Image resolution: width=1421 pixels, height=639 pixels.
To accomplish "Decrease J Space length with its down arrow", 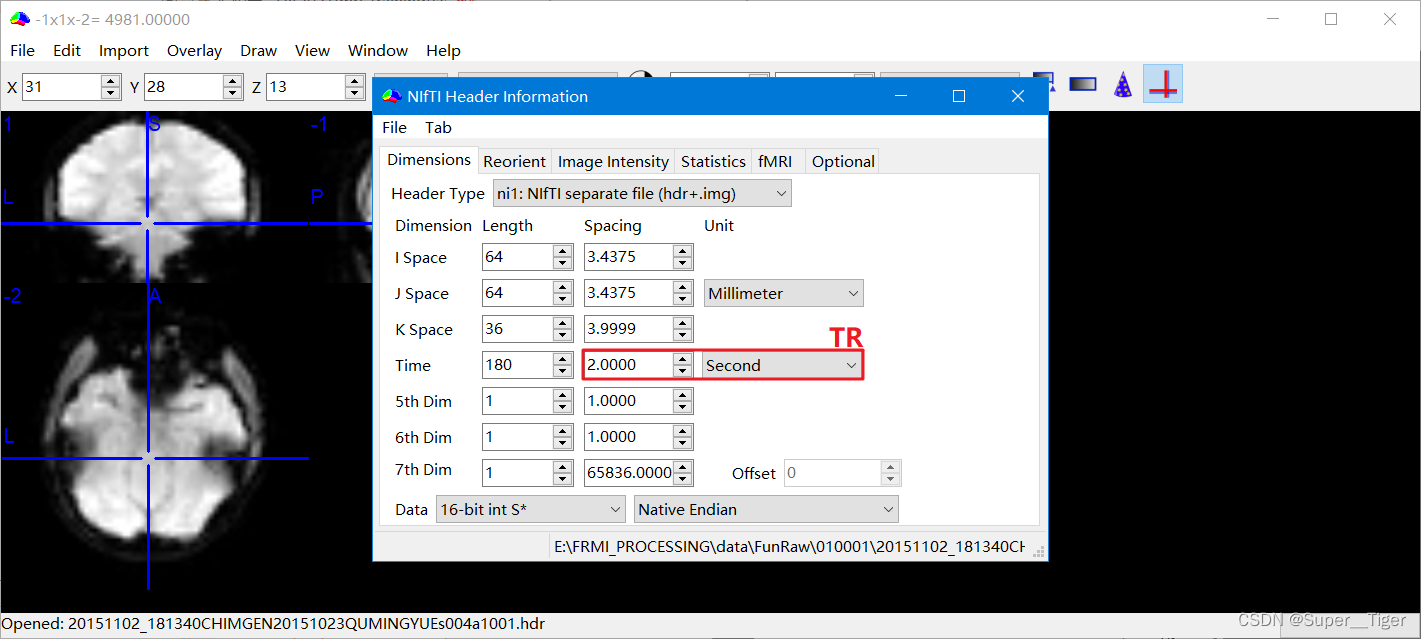I will point(562,299).
